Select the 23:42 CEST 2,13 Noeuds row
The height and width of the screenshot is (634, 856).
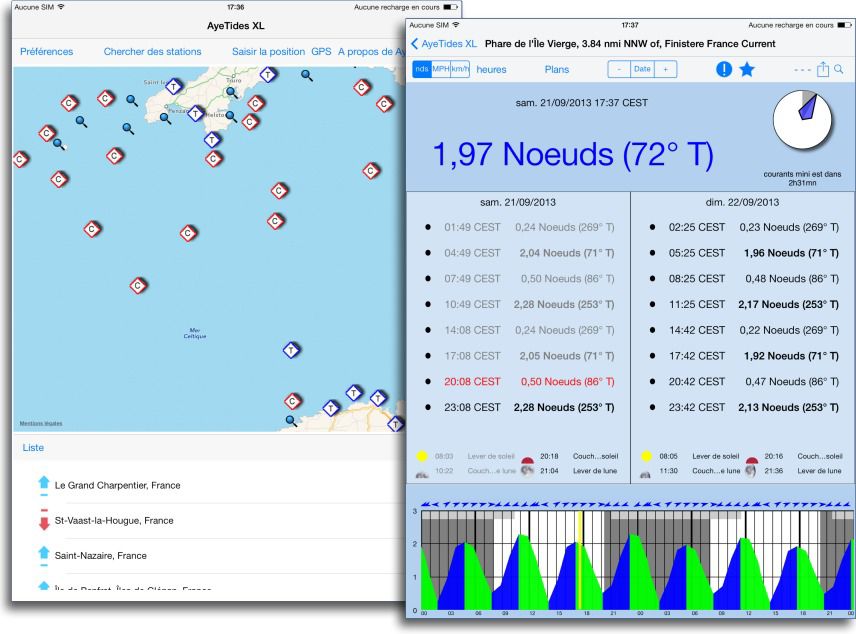point(744,407)
